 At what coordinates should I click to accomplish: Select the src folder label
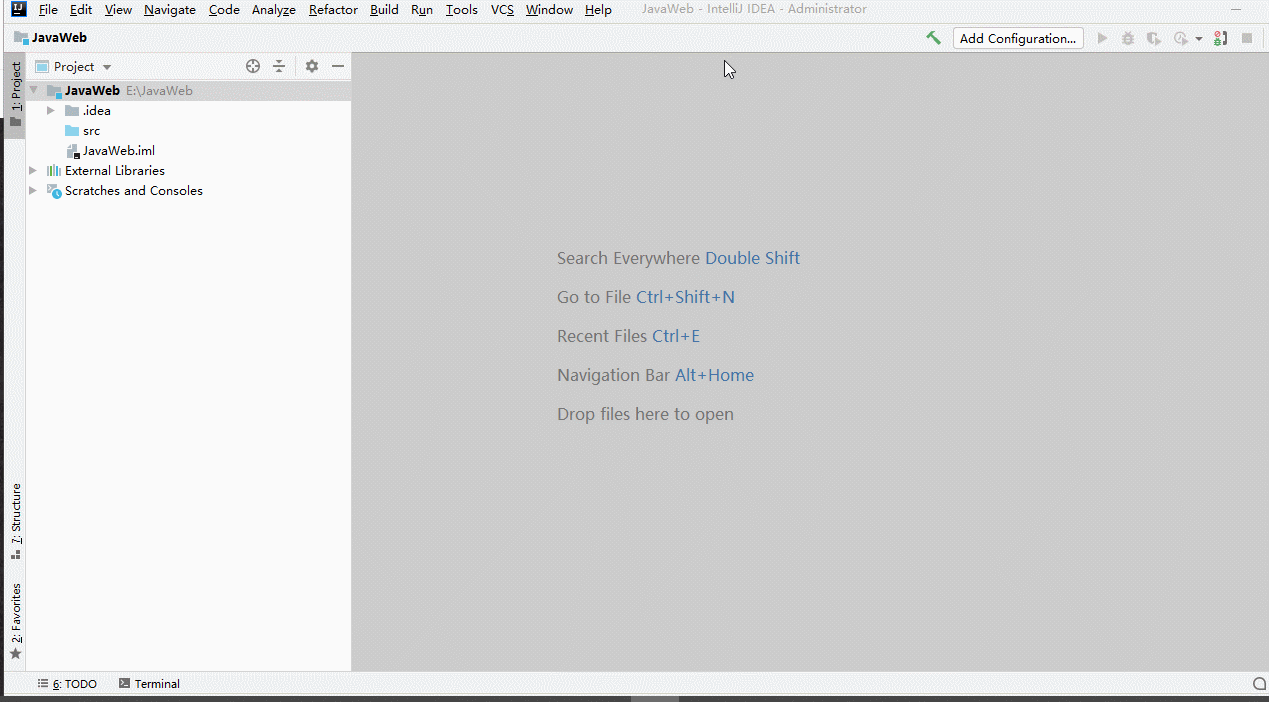click(x=91, y=131)
